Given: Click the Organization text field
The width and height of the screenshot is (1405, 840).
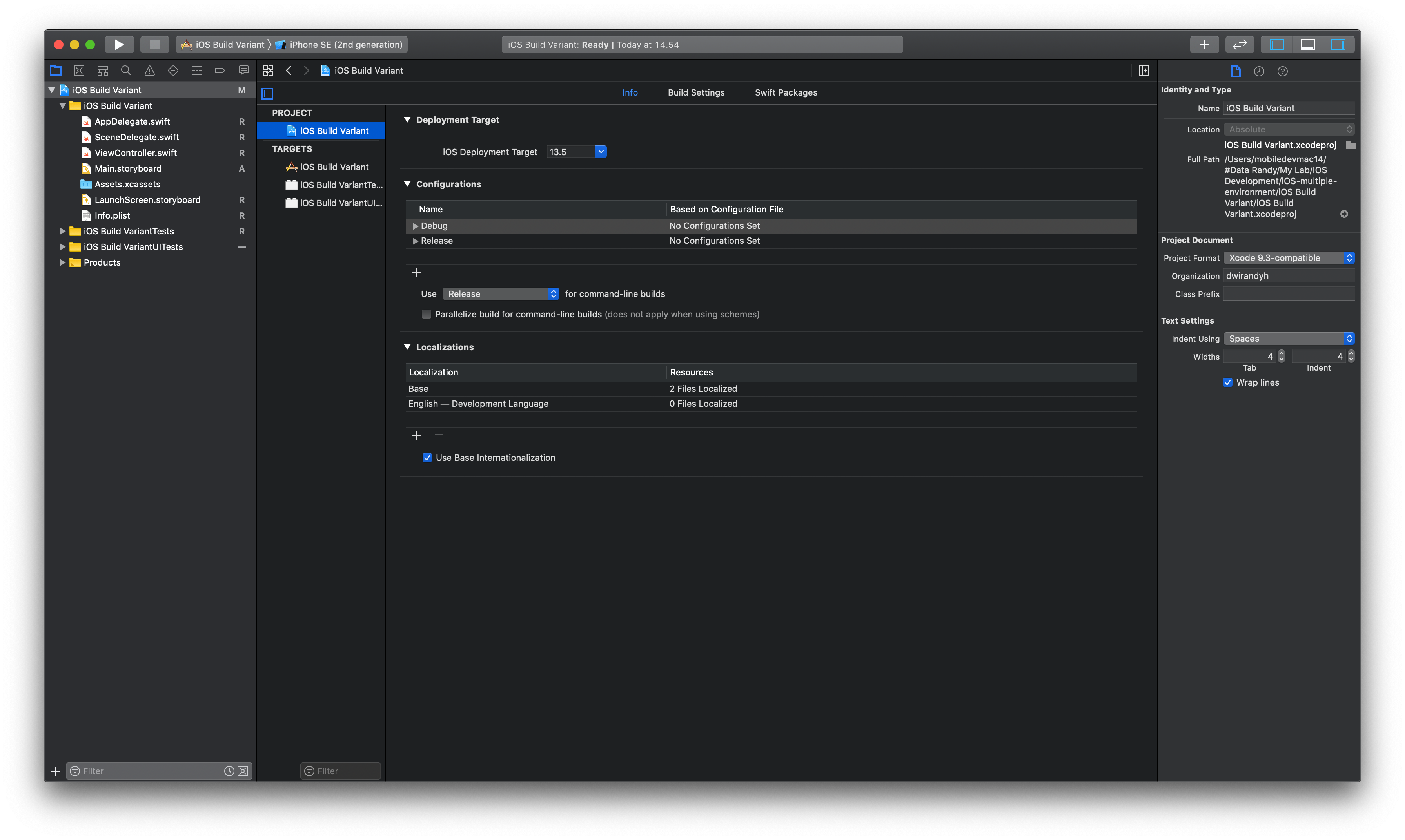Looking at the screenshot, I should tap(1288, 276).
